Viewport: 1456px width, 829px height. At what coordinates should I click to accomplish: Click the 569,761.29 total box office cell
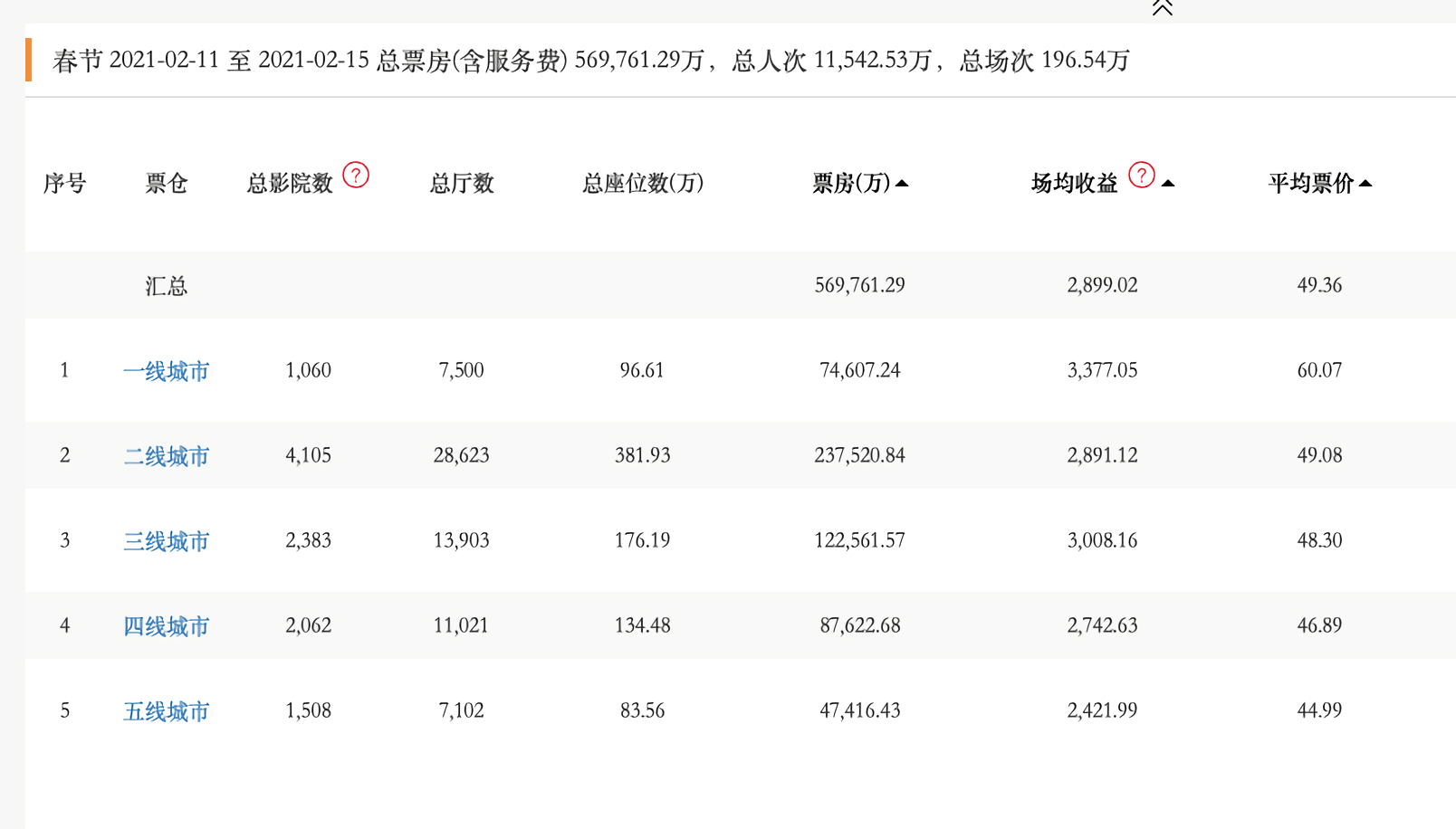(859, 285)
